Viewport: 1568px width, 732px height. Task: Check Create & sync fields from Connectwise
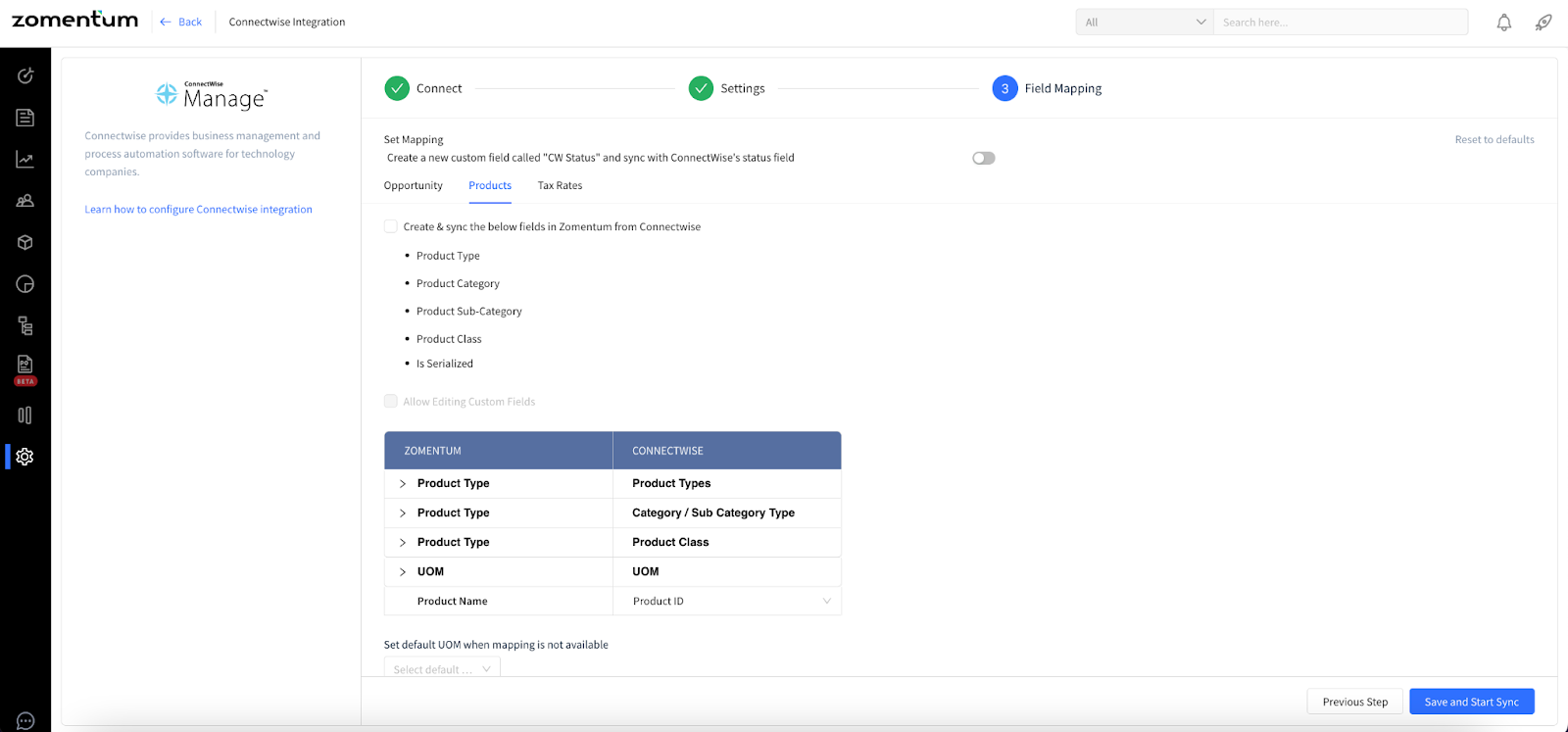(391, 226)
